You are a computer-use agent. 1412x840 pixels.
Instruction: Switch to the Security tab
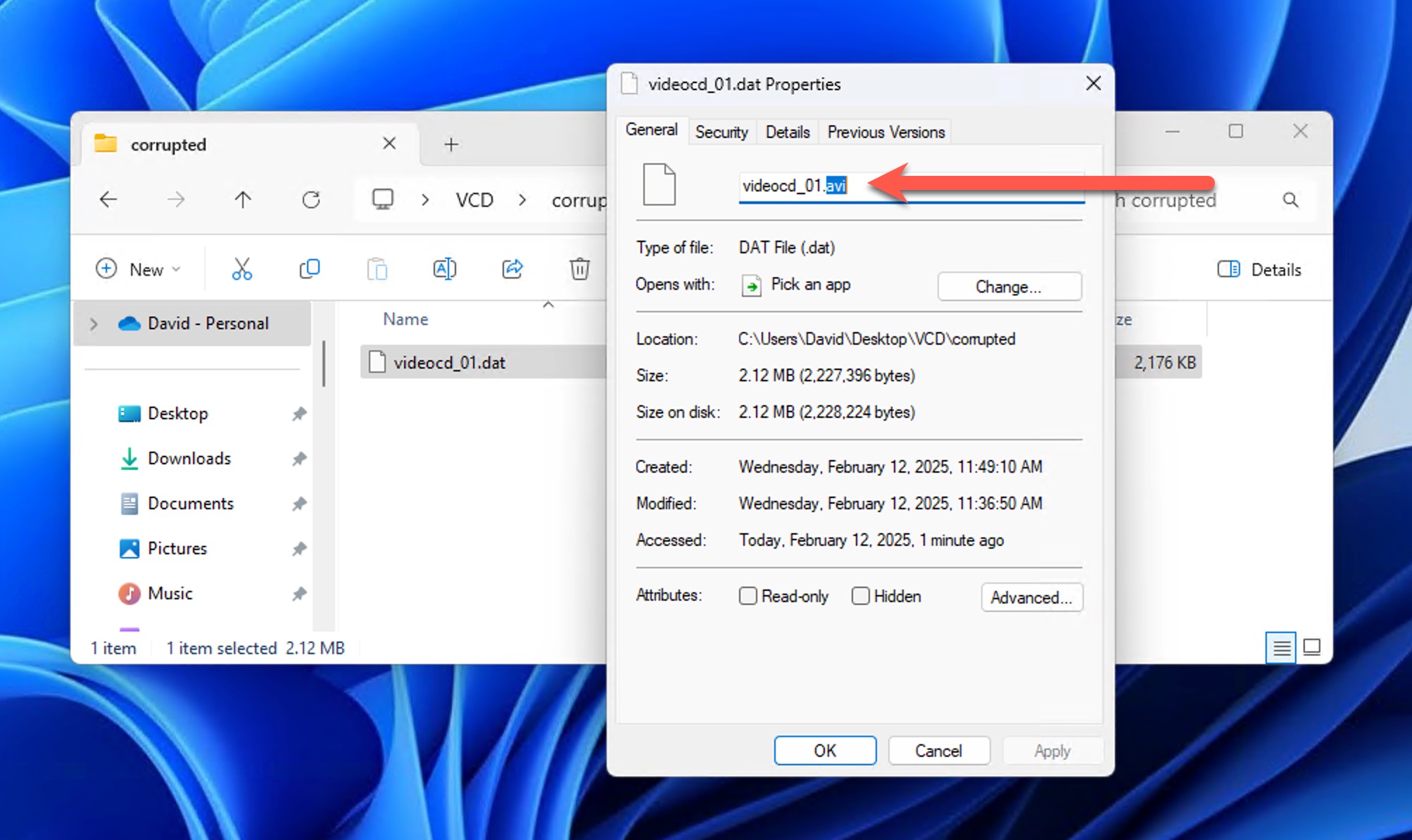point(722,131)
